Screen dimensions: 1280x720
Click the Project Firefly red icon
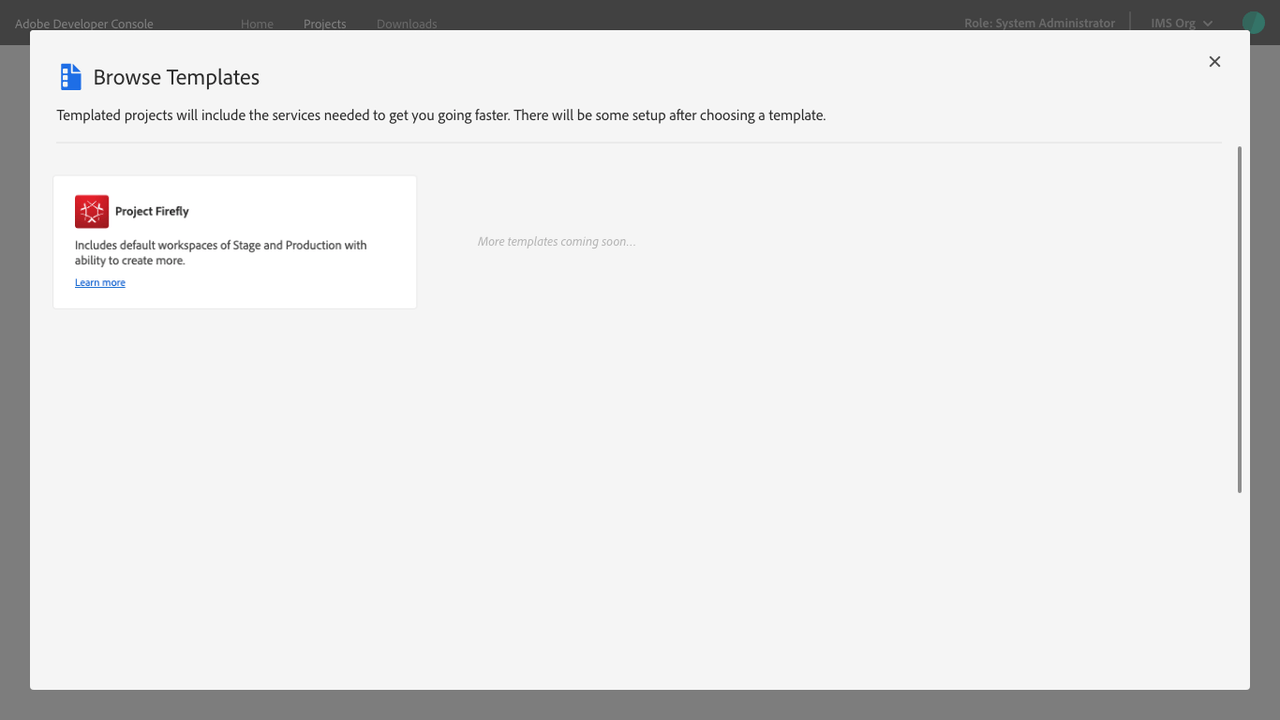(92, 212)
